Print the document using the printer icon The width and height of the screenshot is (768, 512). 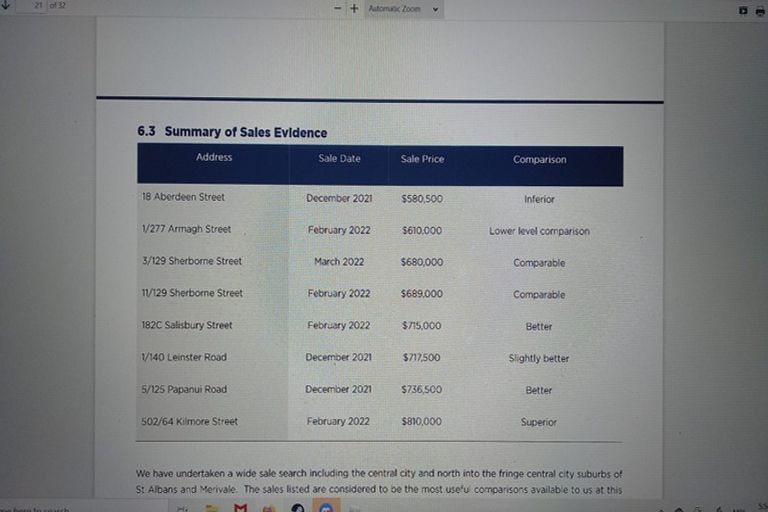(759, 10)
